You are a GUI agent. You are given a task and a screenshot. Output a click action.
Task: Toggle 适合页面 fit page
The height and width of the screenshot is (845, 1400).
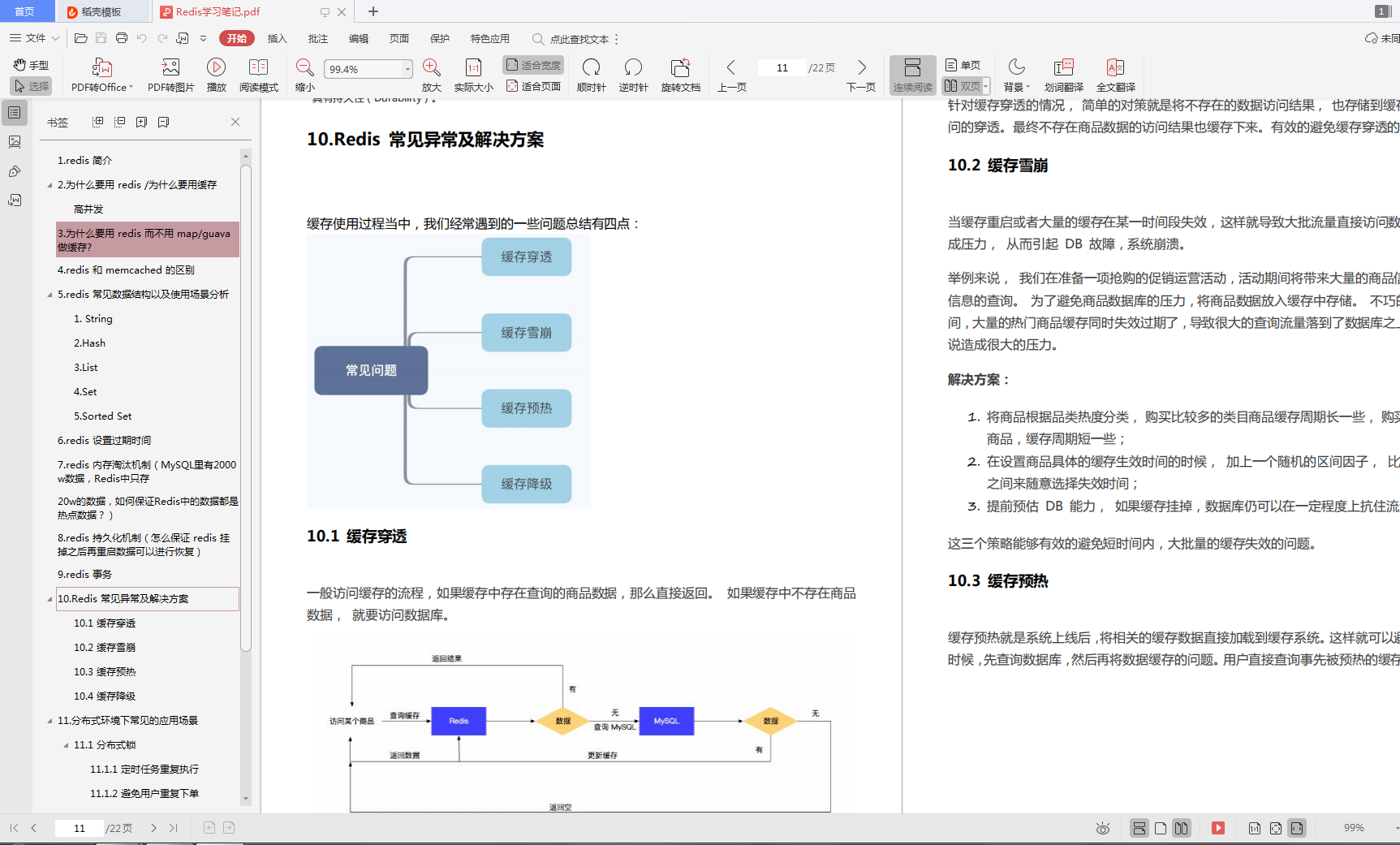[533, 86]
